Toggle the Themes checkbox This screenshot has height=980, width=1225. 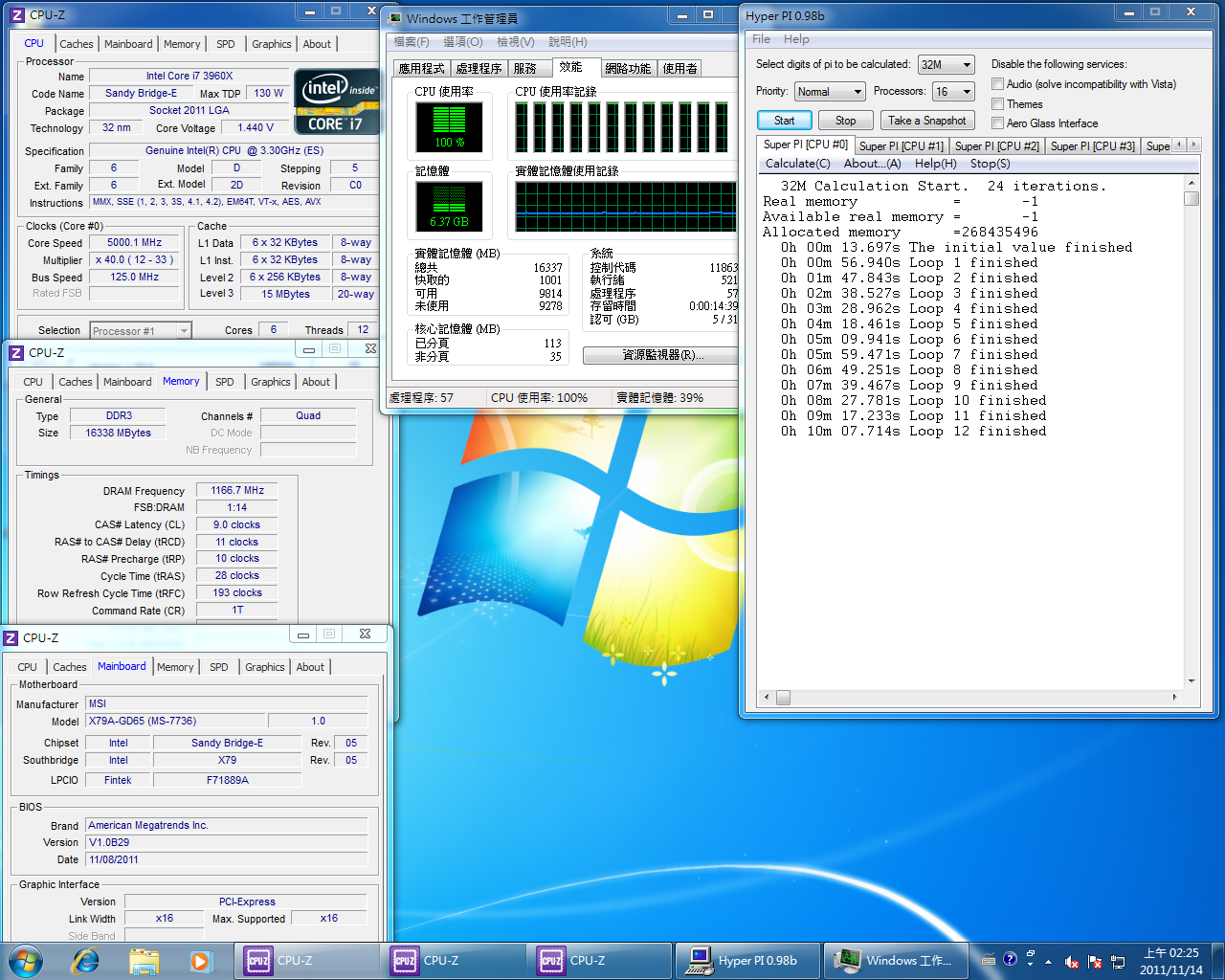pos(998,104)
